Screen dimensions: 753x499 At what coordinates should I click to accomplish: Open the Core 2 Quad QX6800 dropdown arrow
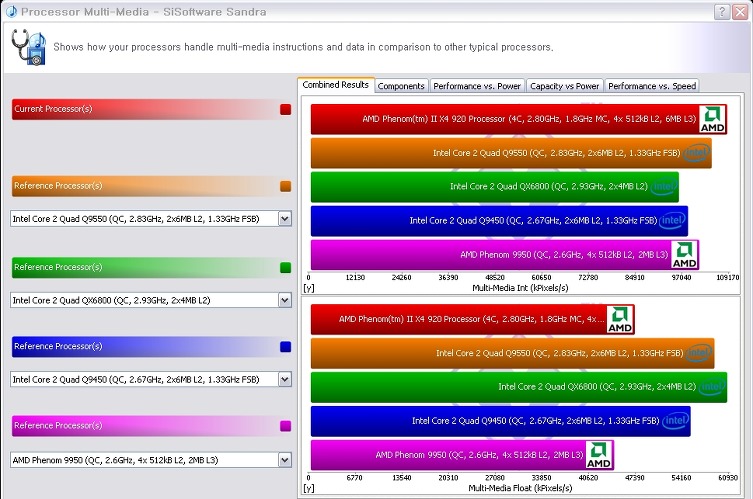(x=285, y=301)
